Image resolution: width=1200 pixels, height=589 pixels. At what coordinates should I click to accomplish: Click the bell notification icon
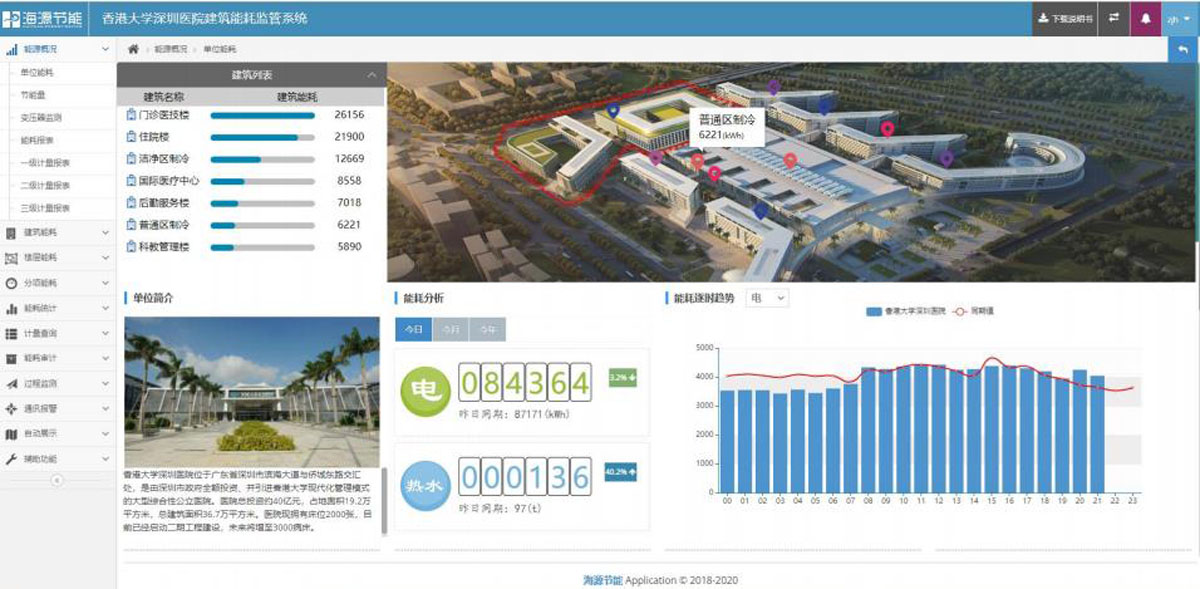point(1145,18)
